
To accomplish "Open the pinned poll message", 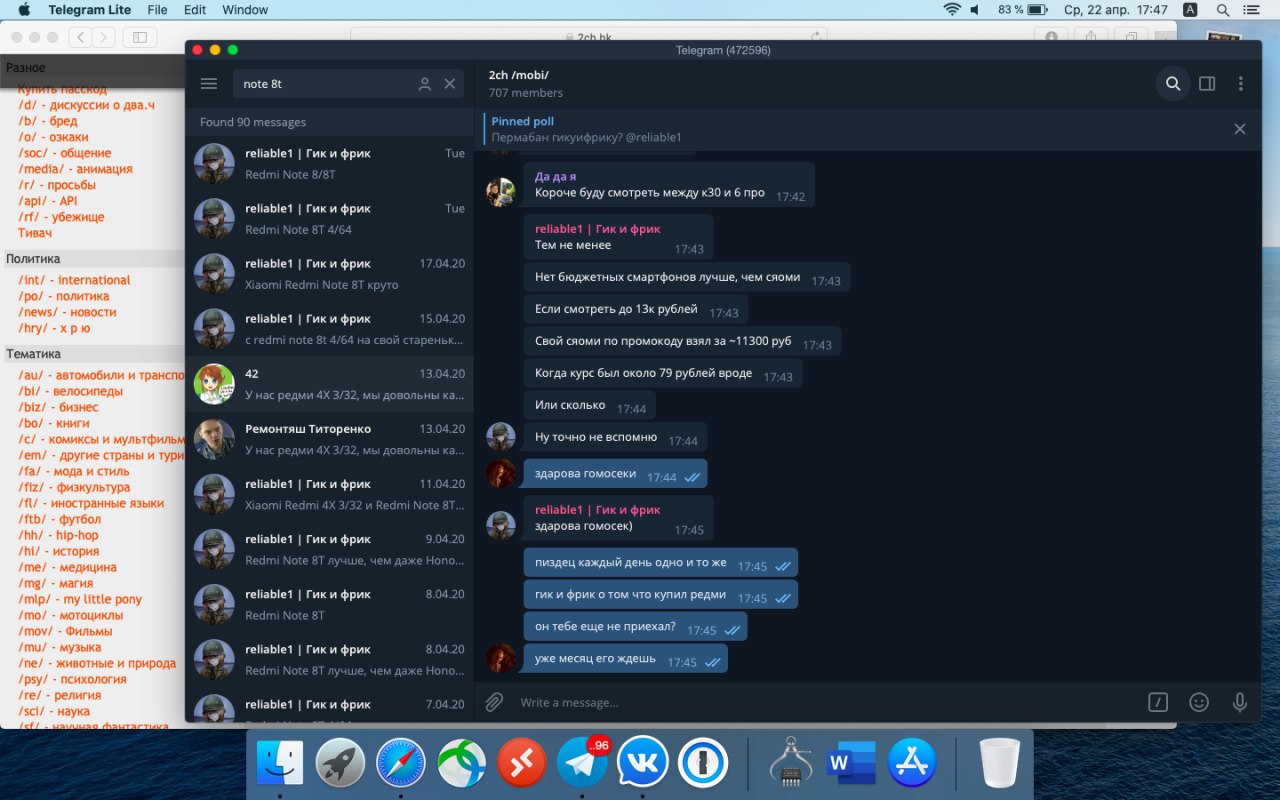I will click(x=850, y=129).
